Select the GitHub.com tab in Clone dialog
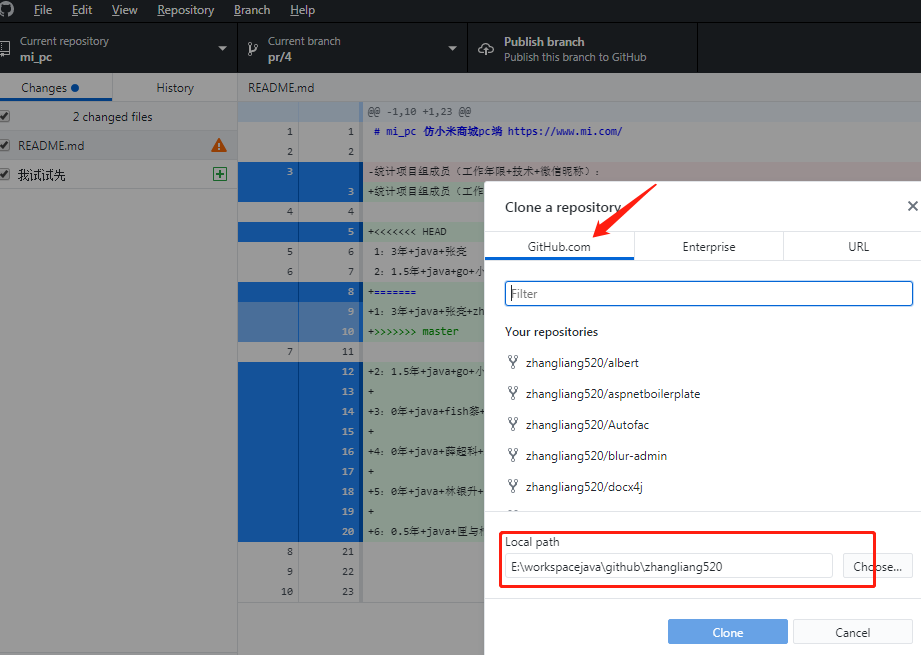 559,247
